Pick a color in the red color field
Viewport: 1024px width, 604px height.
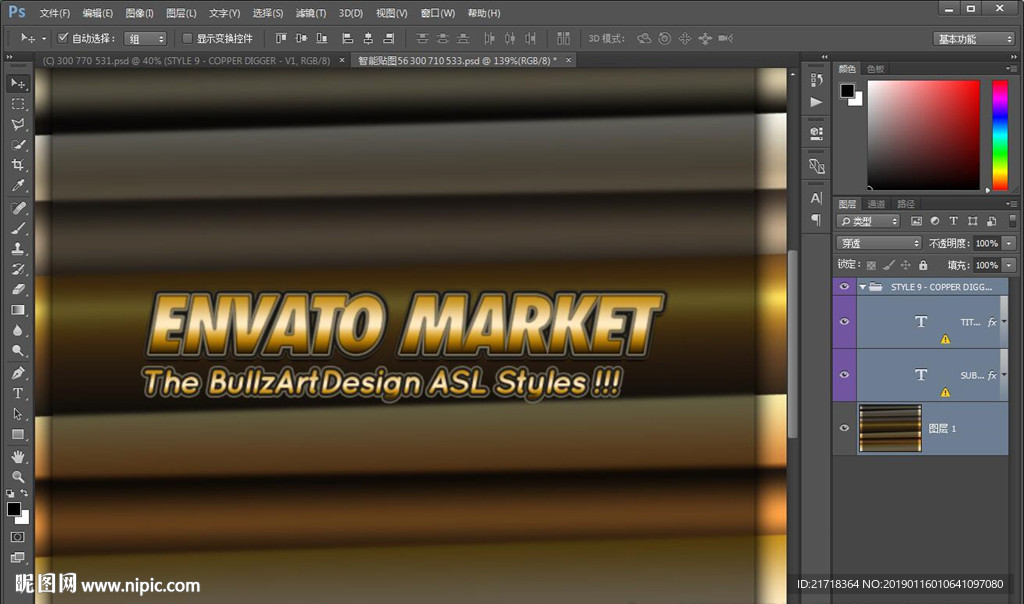pos(923,135)
